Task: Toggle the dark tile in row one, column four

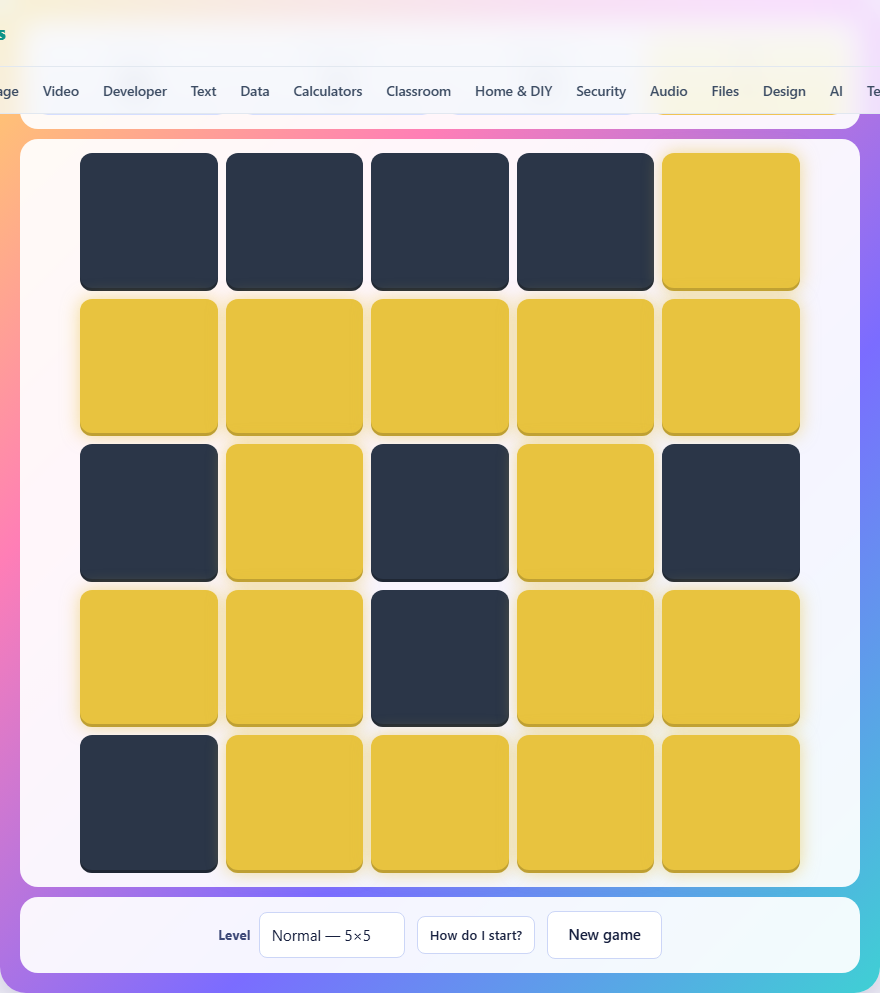Action: 586,222
